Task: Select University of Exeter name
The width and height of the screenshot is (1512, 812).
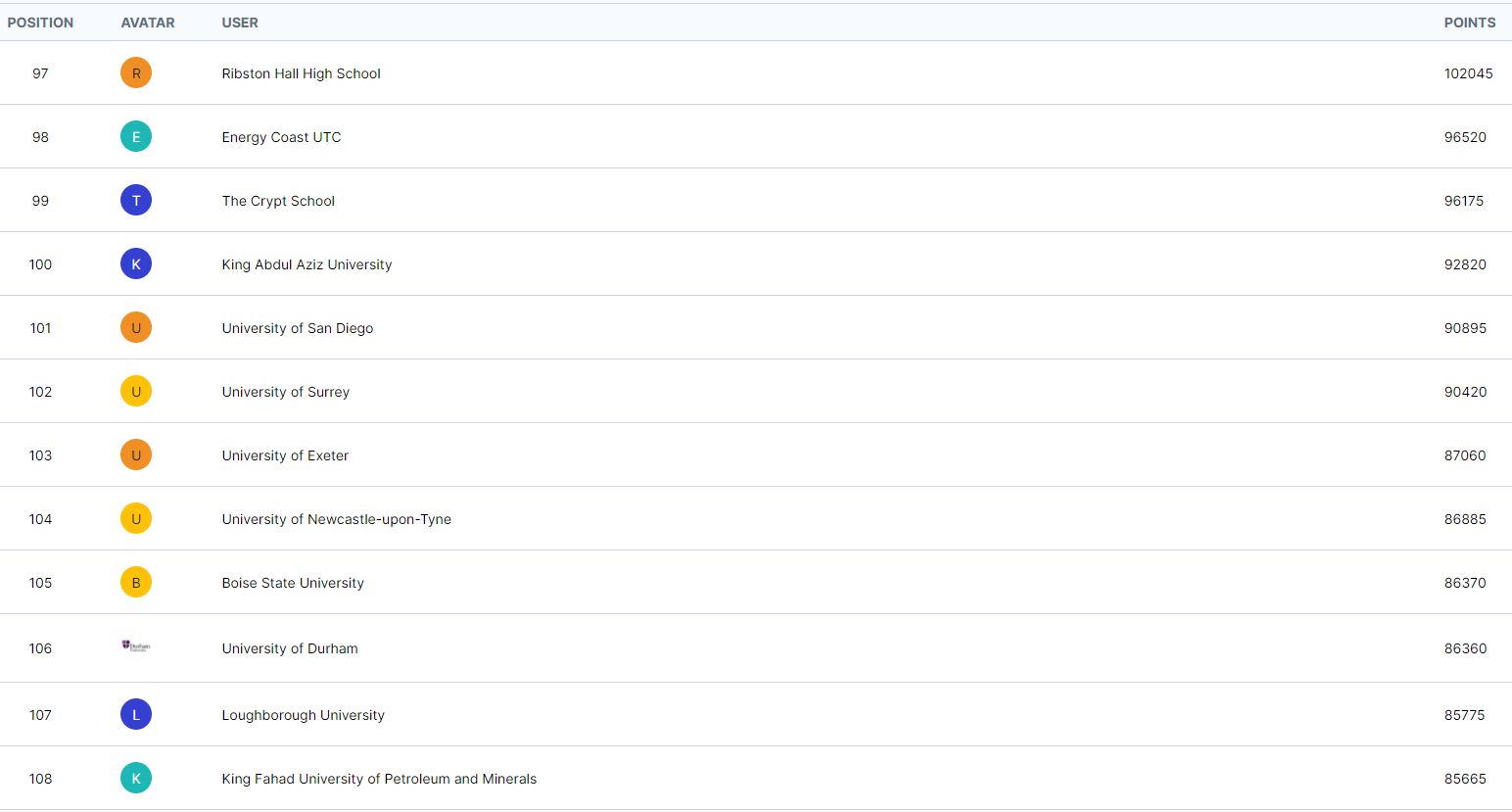Action: point(285,455)
